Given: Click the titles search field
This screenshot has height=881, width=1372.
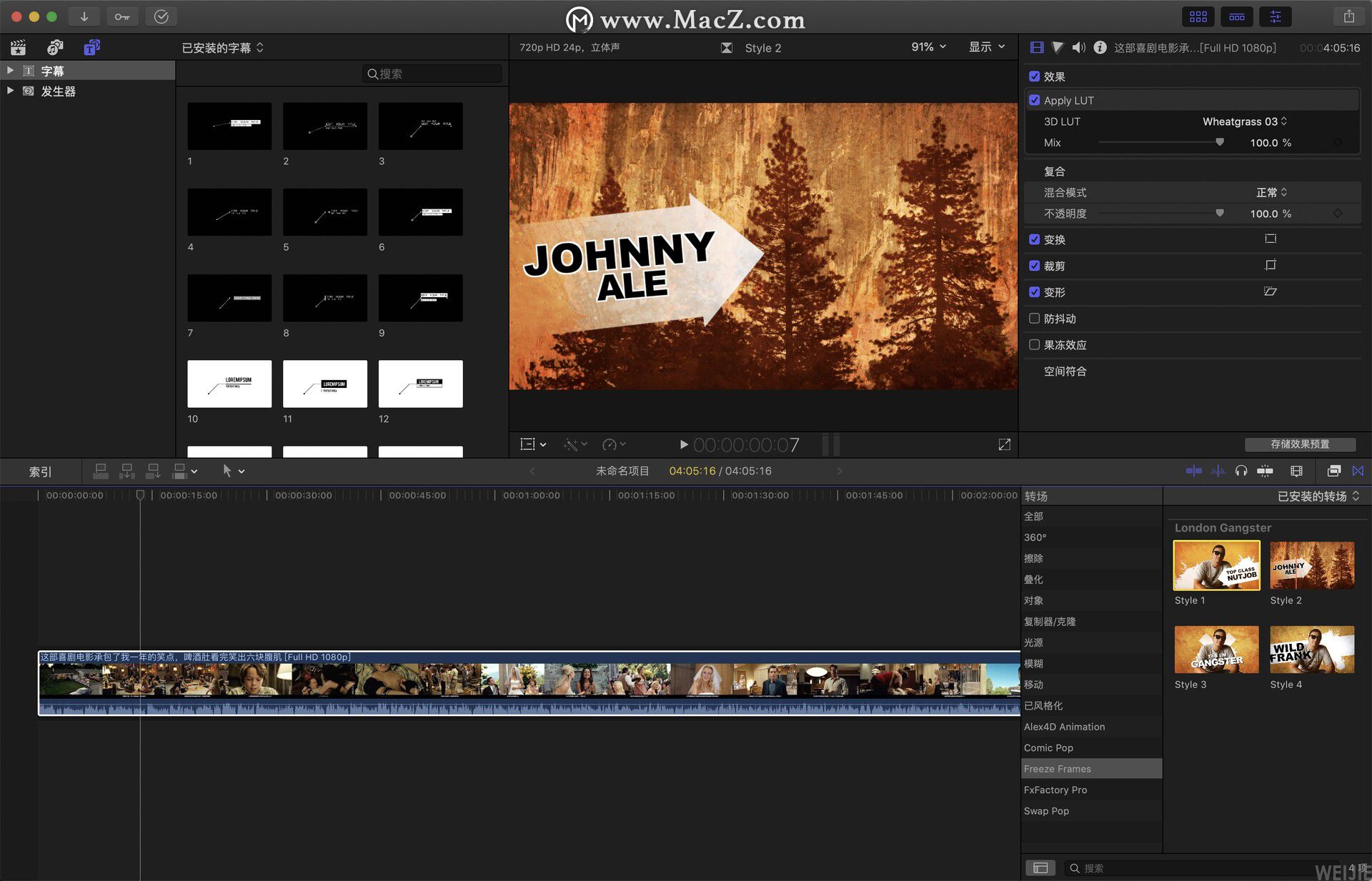Looking at the screenshot, I should point(432,74).
